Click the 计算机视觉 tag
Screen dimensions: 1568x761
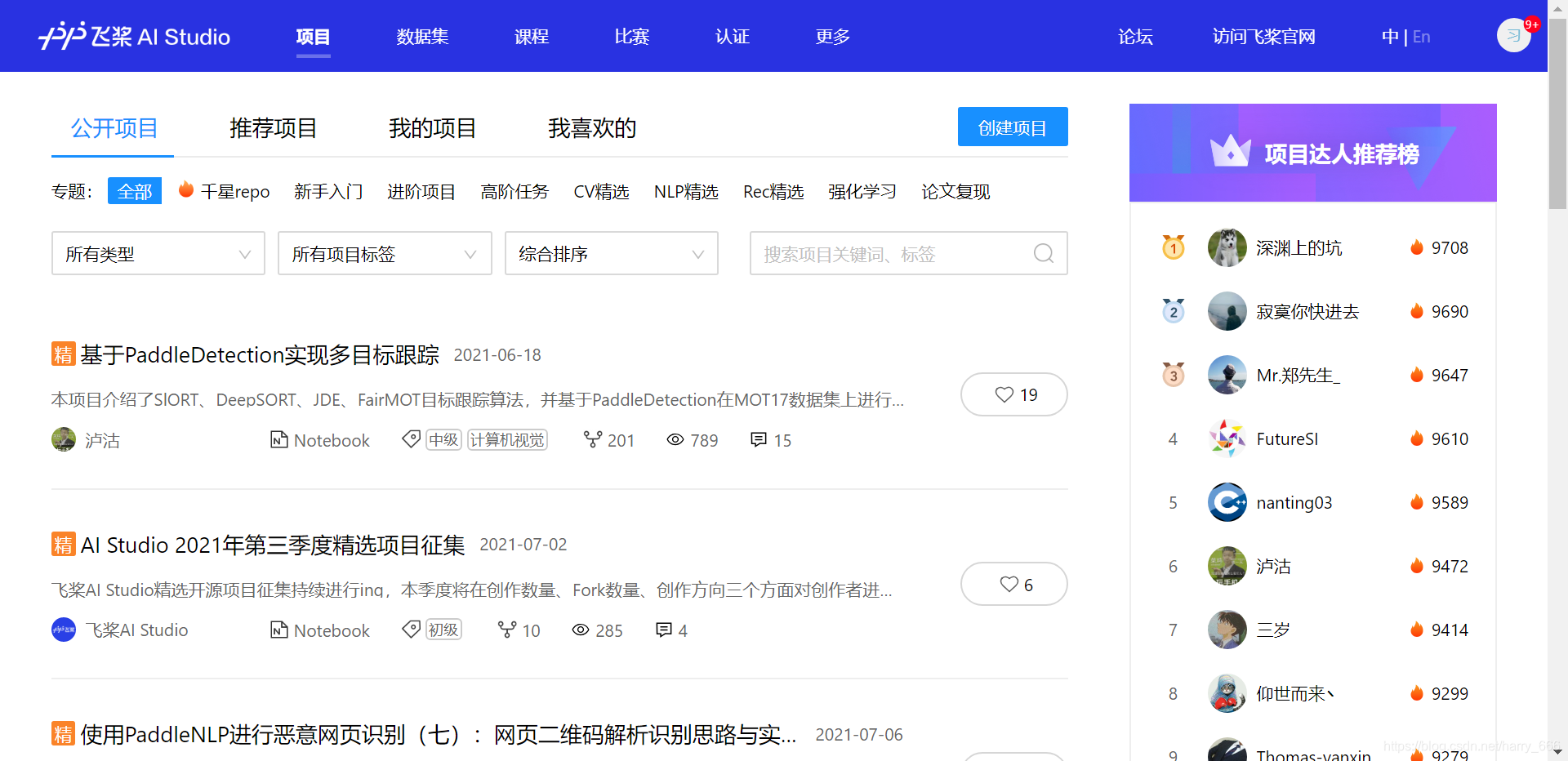click(x=507, y=439)
